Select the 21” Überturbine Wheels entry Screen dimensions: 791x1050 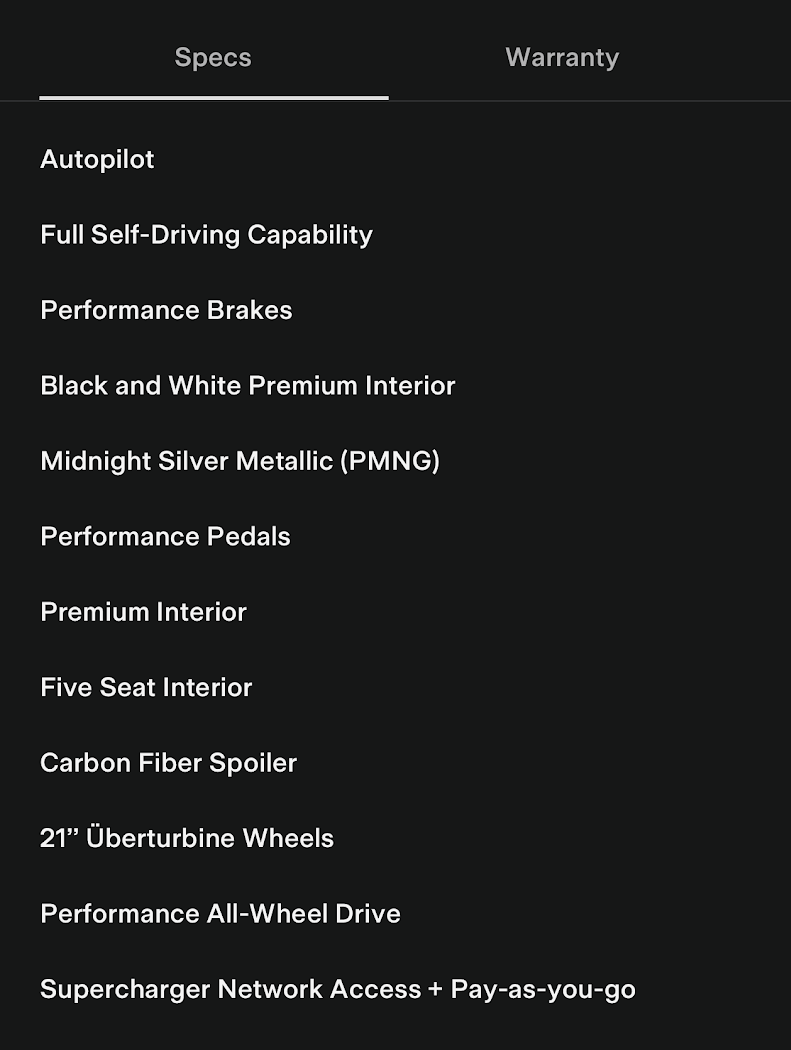(187, 838)
